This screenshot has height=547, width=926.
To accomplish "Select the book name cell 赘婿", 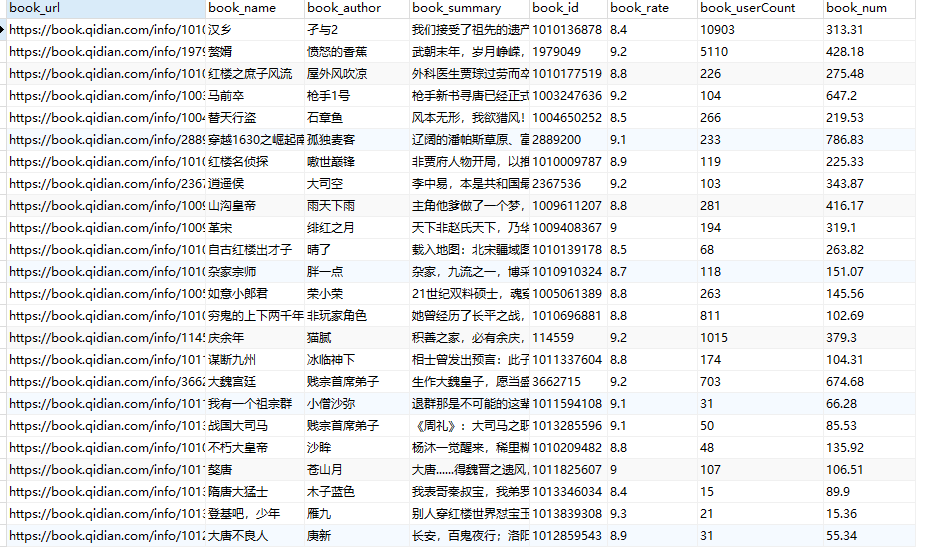I will tap(255, 51).
